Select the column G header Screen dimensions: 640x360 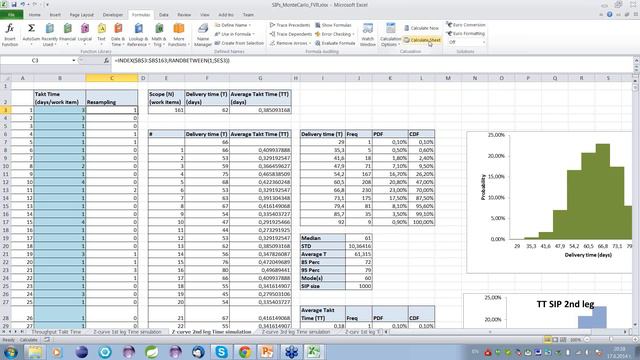260,78
